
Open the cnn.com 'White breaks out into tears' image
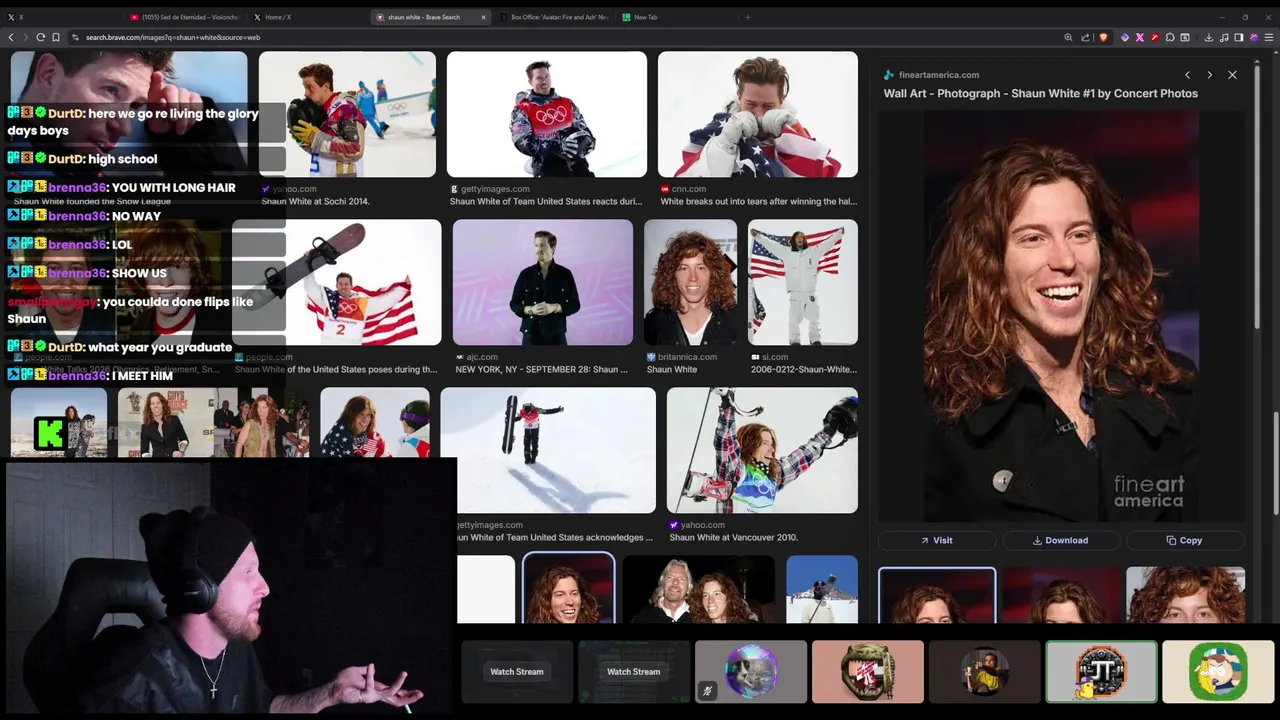click(x=758, y=114)
